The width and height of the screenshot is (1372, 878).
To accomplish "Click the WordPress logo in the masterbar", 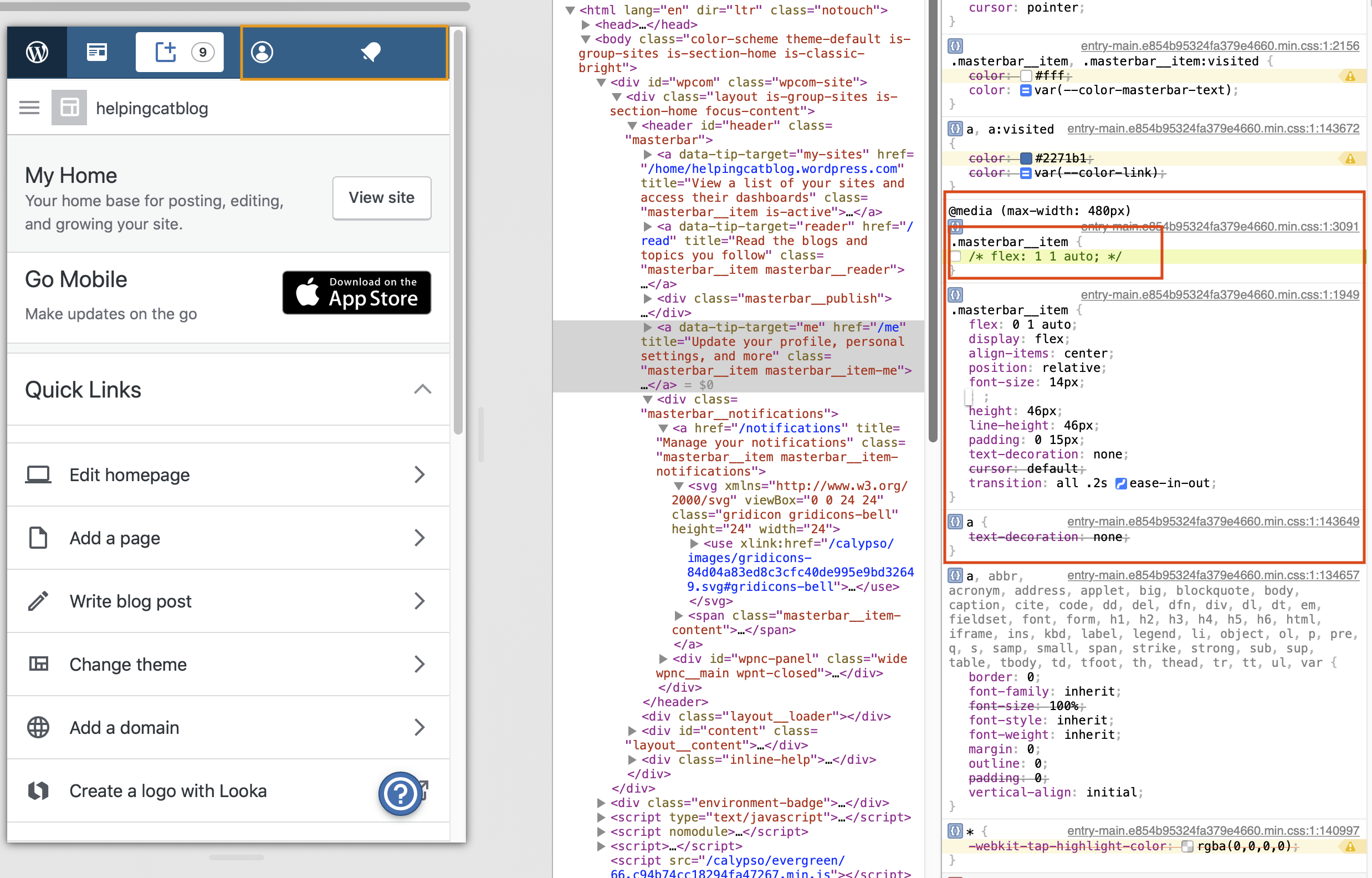I will 37,52.
